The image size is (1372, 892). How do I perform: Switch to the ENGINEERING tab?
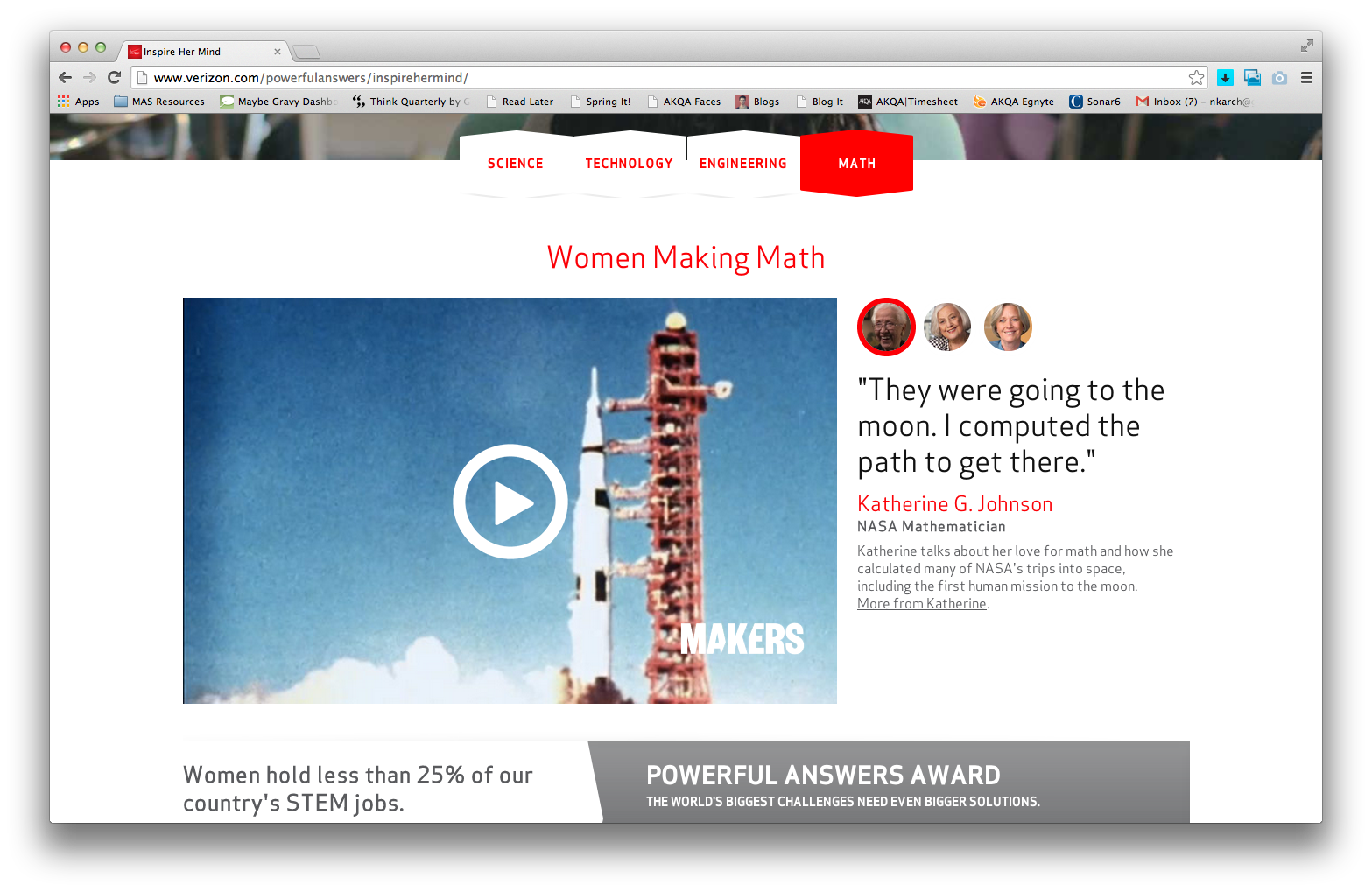point(743,164)
